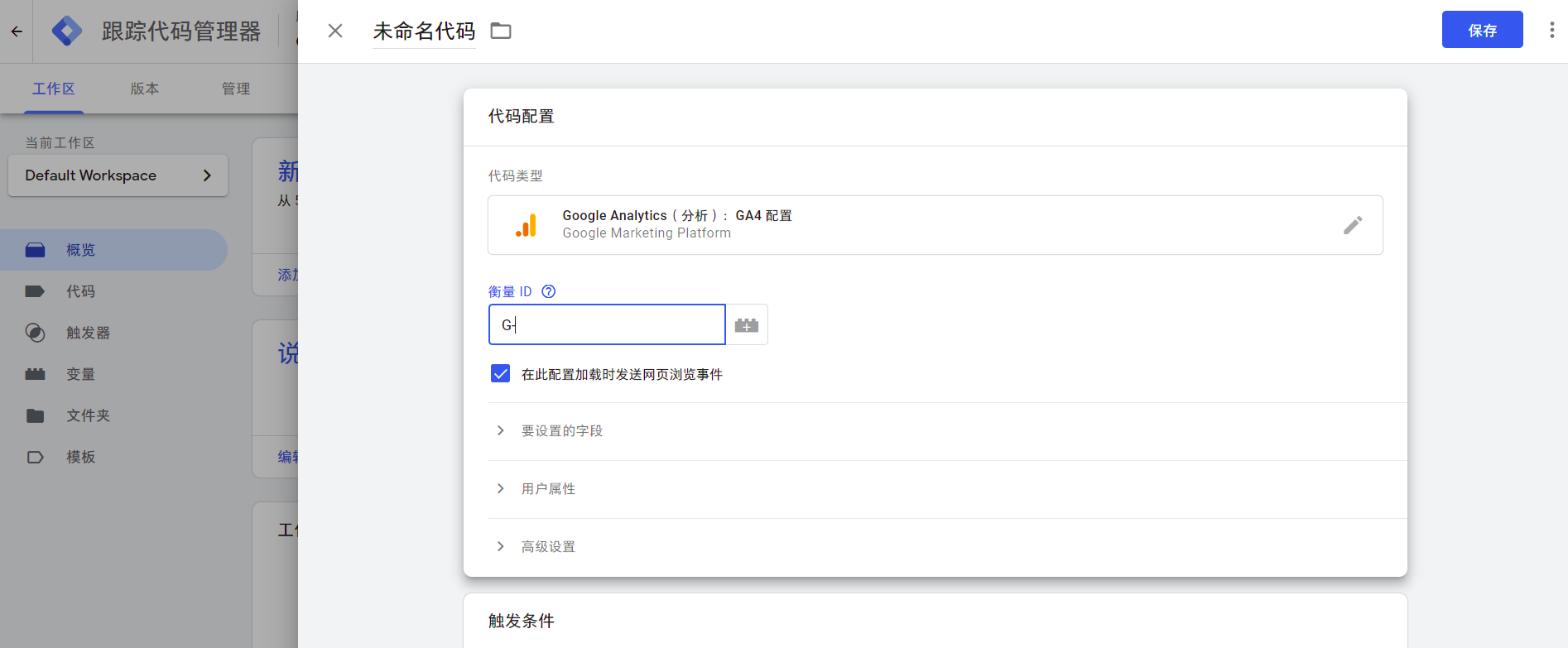Viewport: 1568px width, 648px height.
Task: Click the blue 保存 save button
Action: [1482, 30]
